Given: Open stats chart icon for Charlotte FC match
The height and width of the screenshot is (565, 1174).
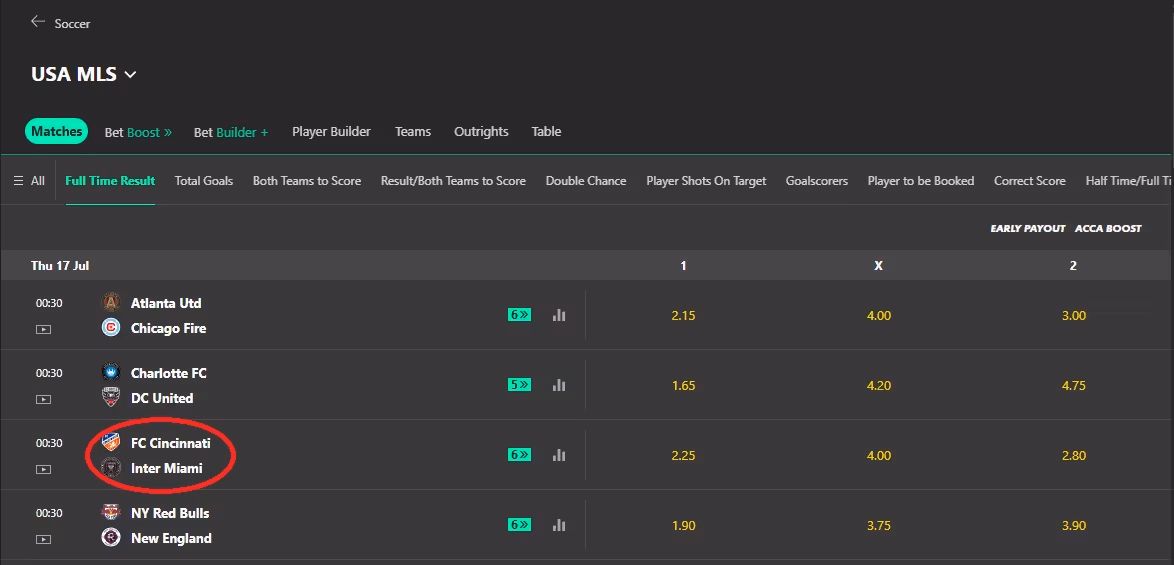Looking at the screenshot, I should tap(559, 385).
